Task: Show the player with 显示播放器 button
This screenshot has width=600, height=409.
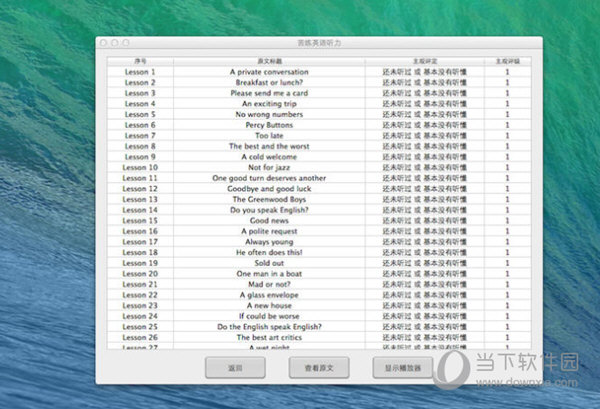Action: (403, 368)
